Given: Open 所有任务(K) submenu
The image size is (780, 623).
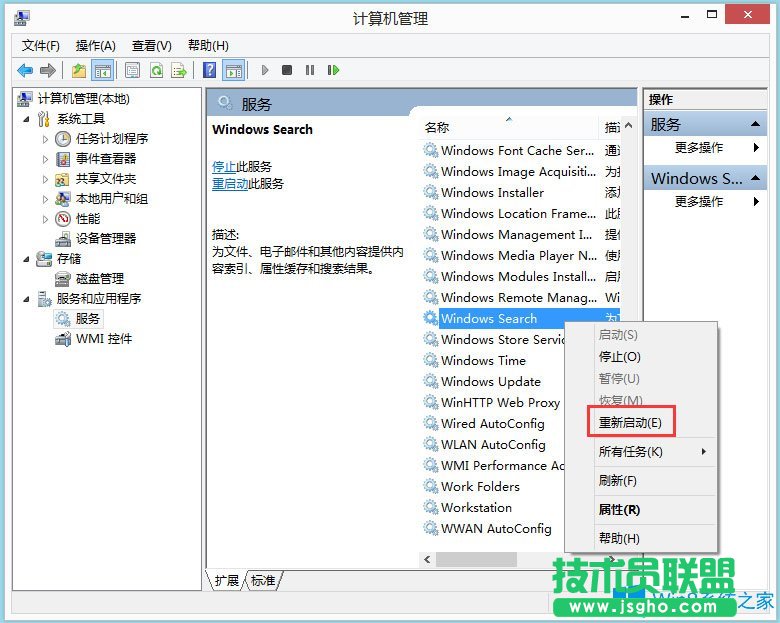Looking at the screenshot, I should coord(642,452).
